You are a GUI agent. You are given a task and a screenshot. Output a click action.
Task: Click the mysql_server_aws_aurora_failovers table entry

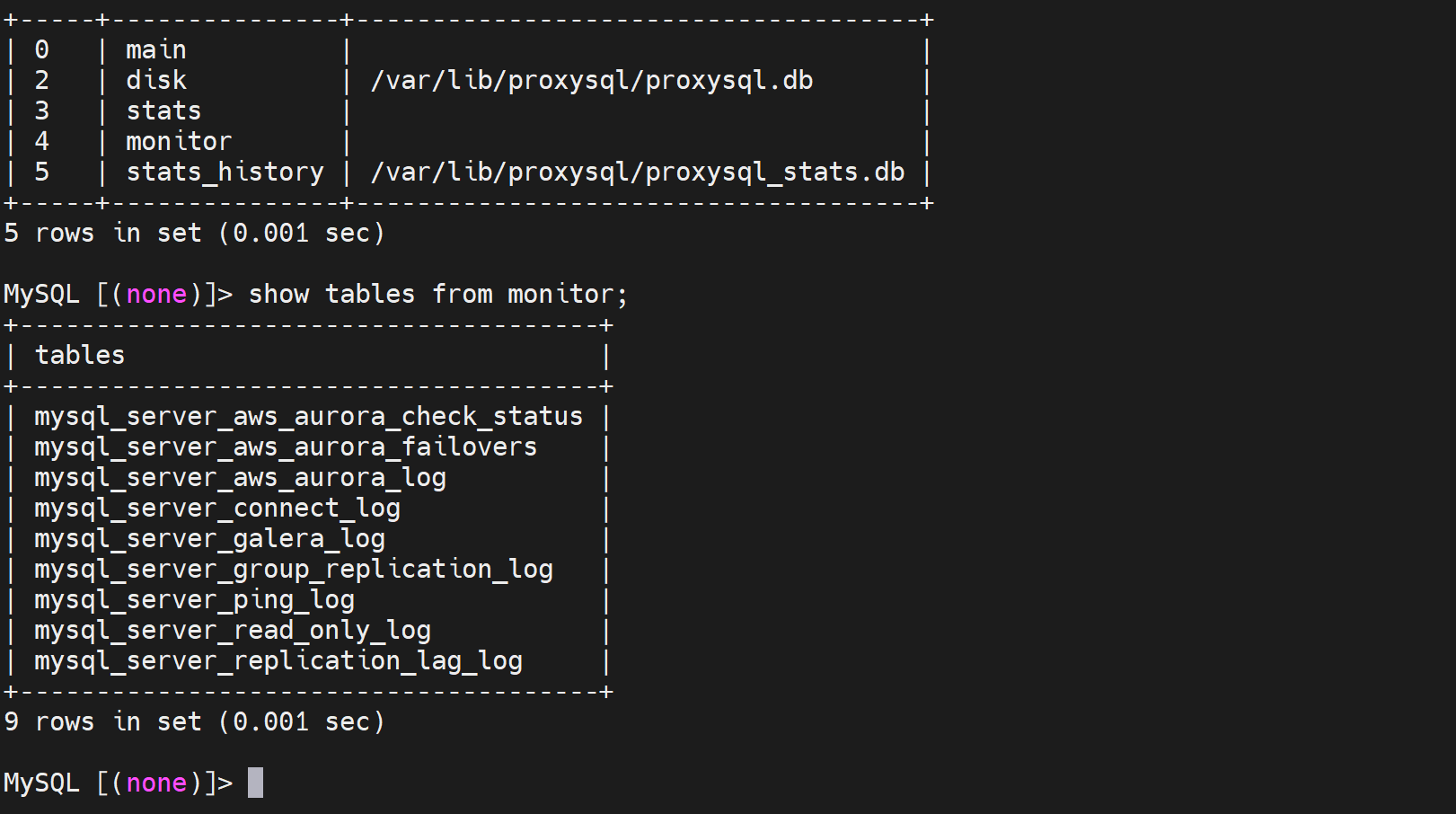click(x=286, y=447)
